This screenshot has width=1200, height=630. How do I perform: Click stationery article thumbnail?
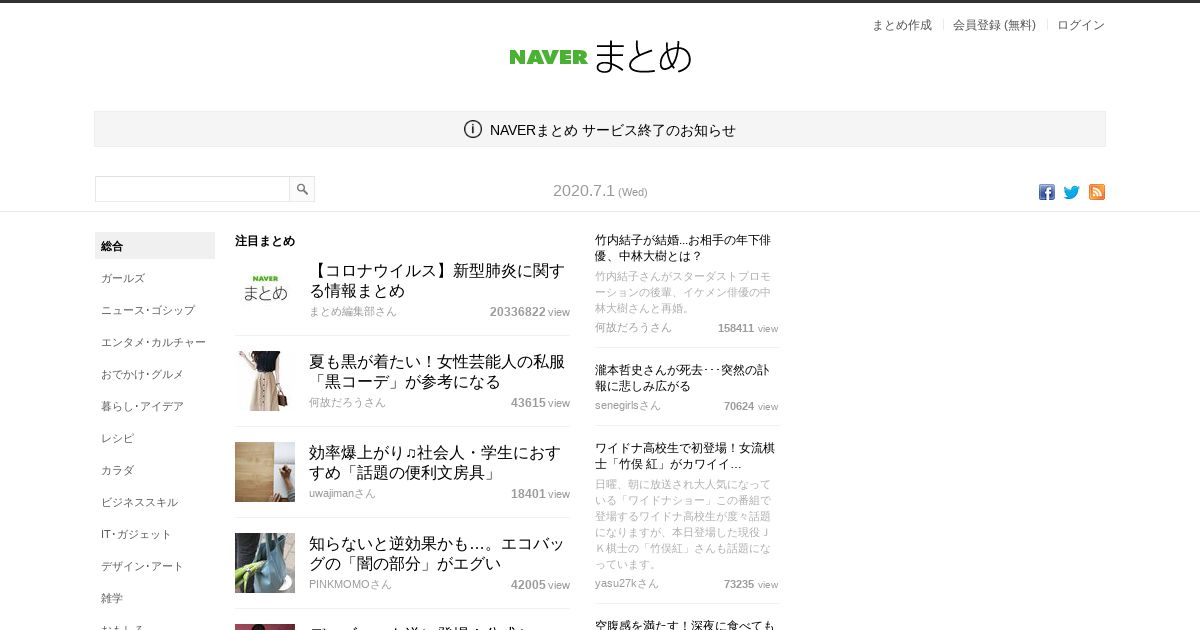click(265, 472)
